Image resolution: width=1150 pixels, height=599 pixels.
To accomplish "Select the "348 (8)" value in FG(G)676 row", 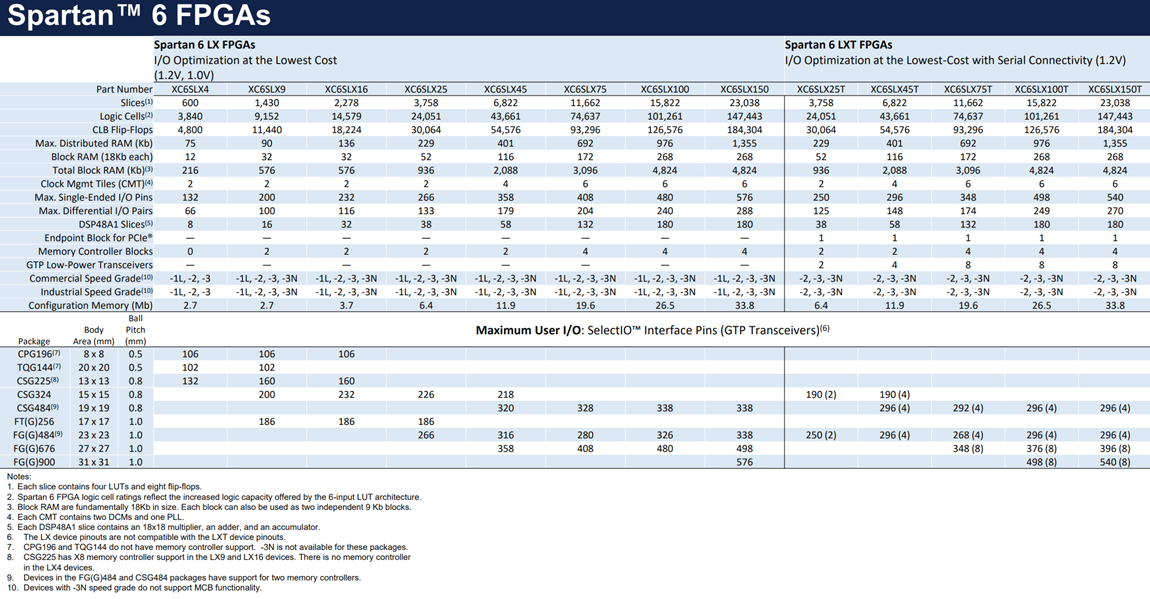I will click(x=968, y=449).
